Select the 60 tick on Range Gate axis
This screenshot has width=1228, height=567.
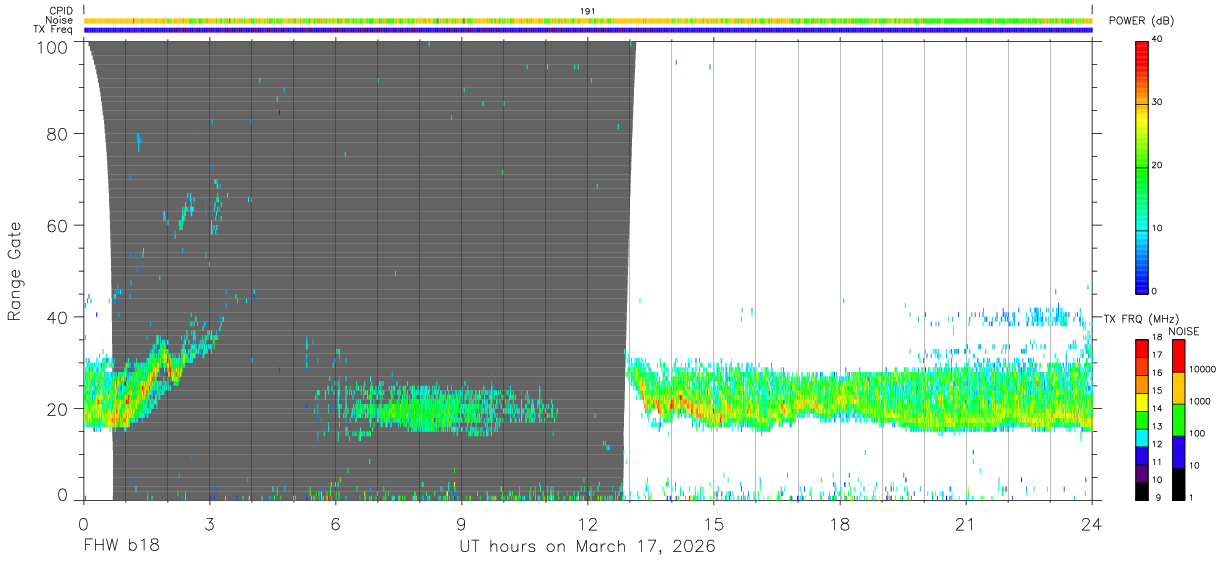[58, 225]
